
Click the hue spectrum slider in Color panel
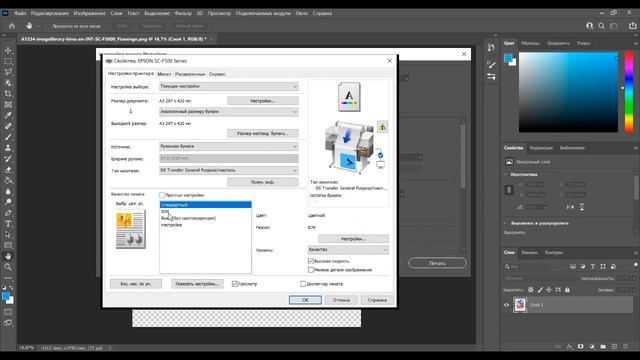coord(629,91)
